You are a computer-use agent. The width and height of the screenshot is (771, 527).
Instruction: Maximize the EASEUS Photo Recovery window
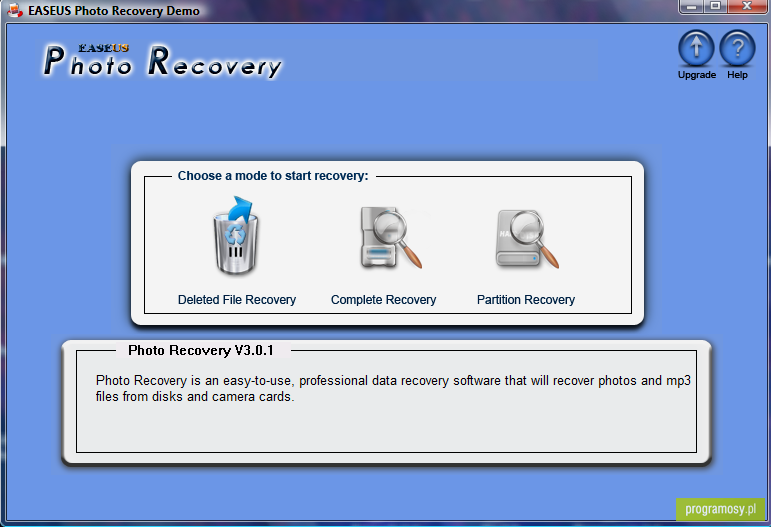(715, 6)
